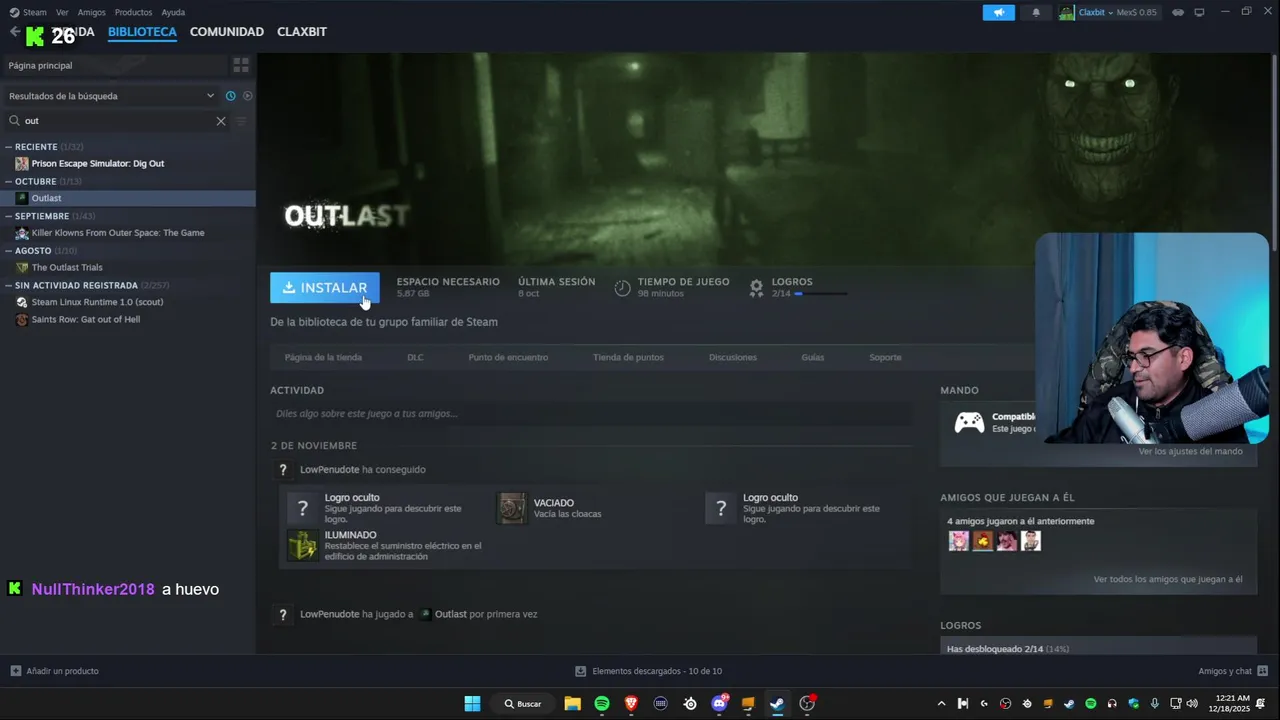Open the Steam announcements megaphone button
Viewport: 1280px width, 720px height.
(998, 12)
